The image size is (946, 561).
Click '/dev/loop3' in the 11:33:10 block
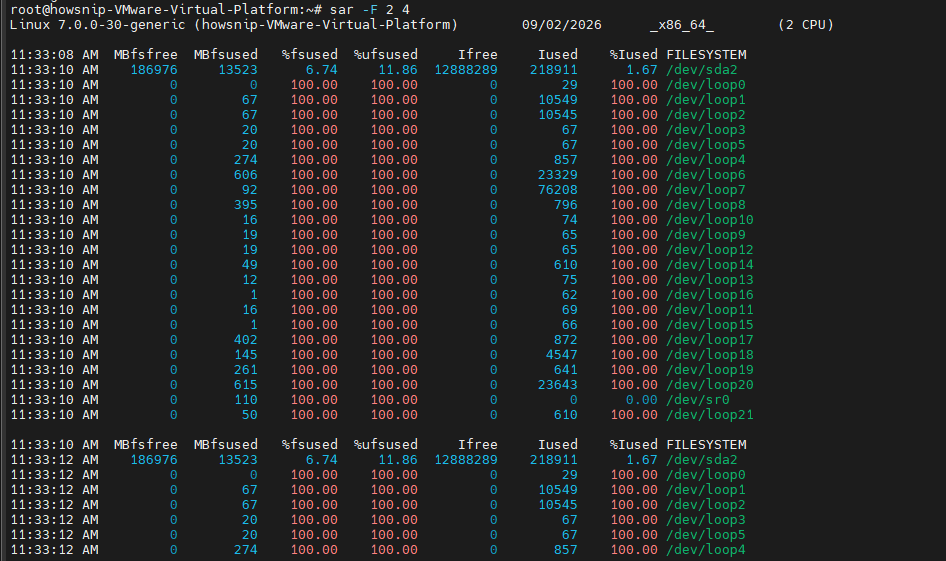706,130
